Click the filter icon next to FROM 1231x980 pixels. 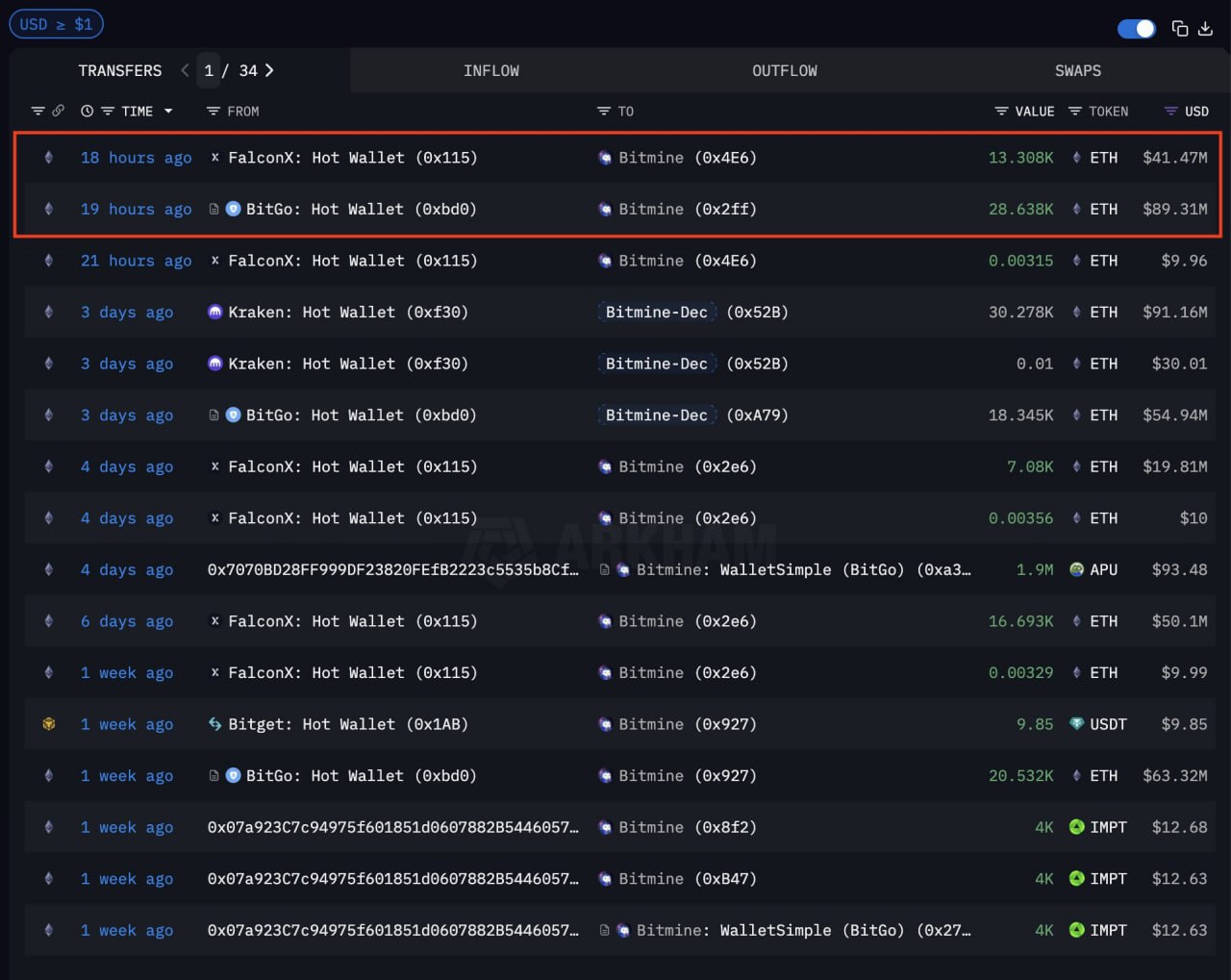coord(214,112)
